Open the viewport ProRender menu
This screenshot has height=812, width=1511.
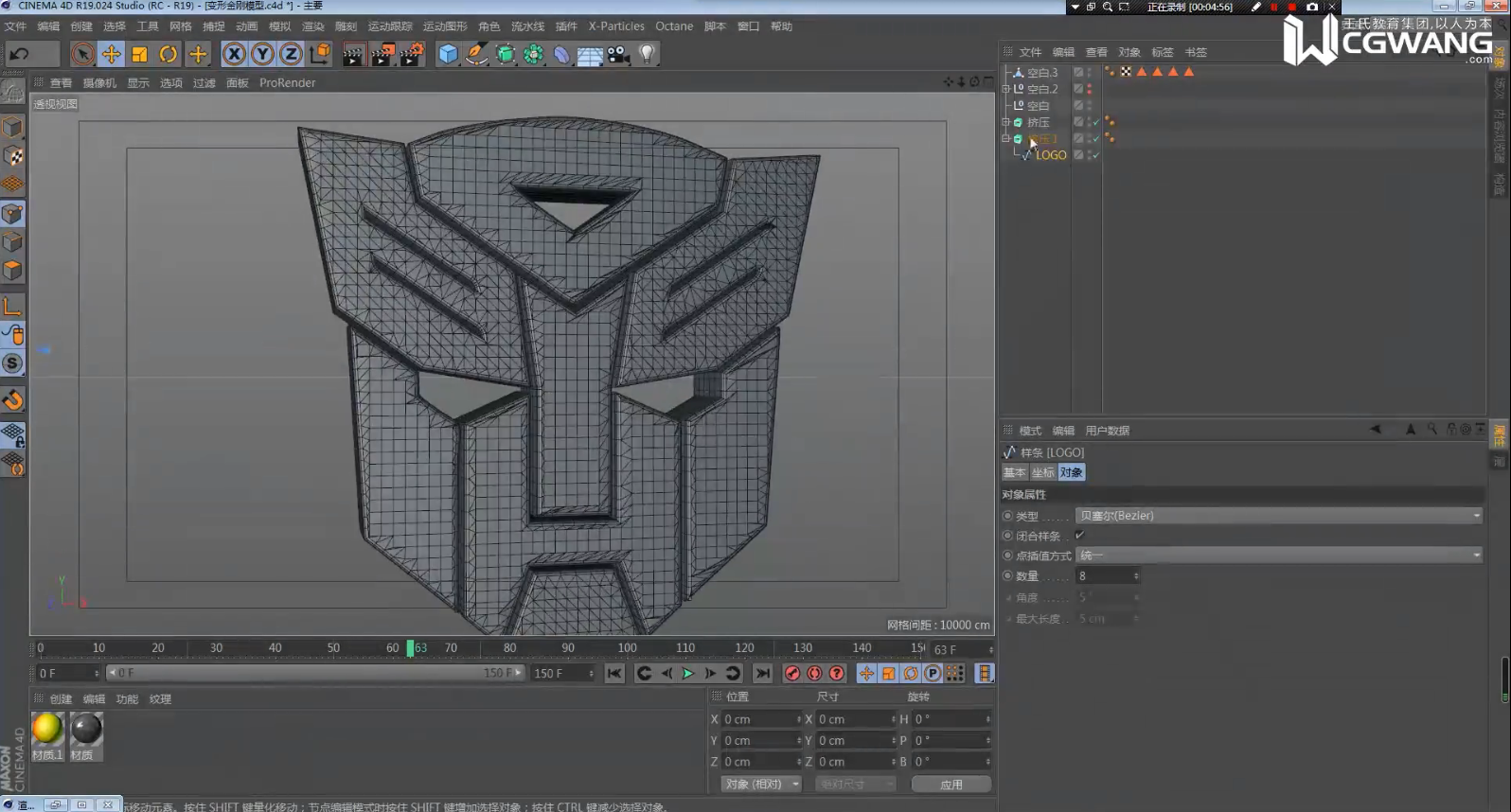tap(288, 83)
